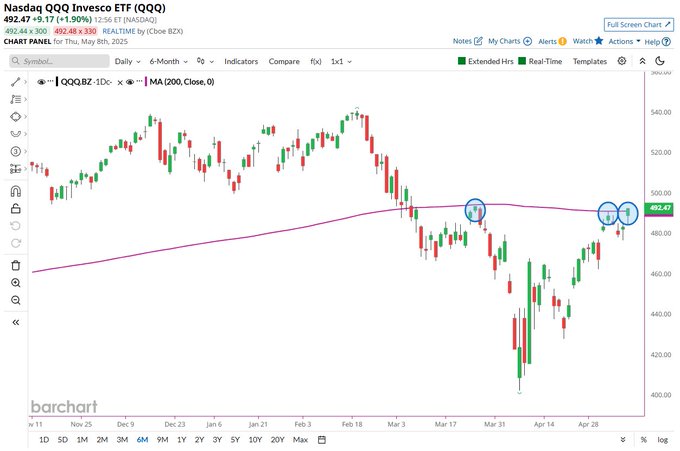Zoom in on the chart

pos(15,283)
